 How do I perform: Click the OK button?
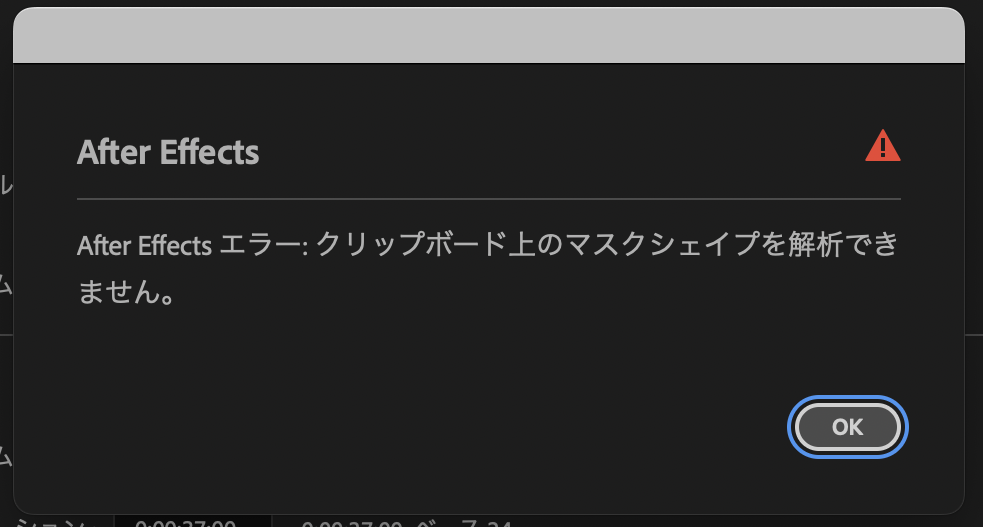[x=847, y=427]
